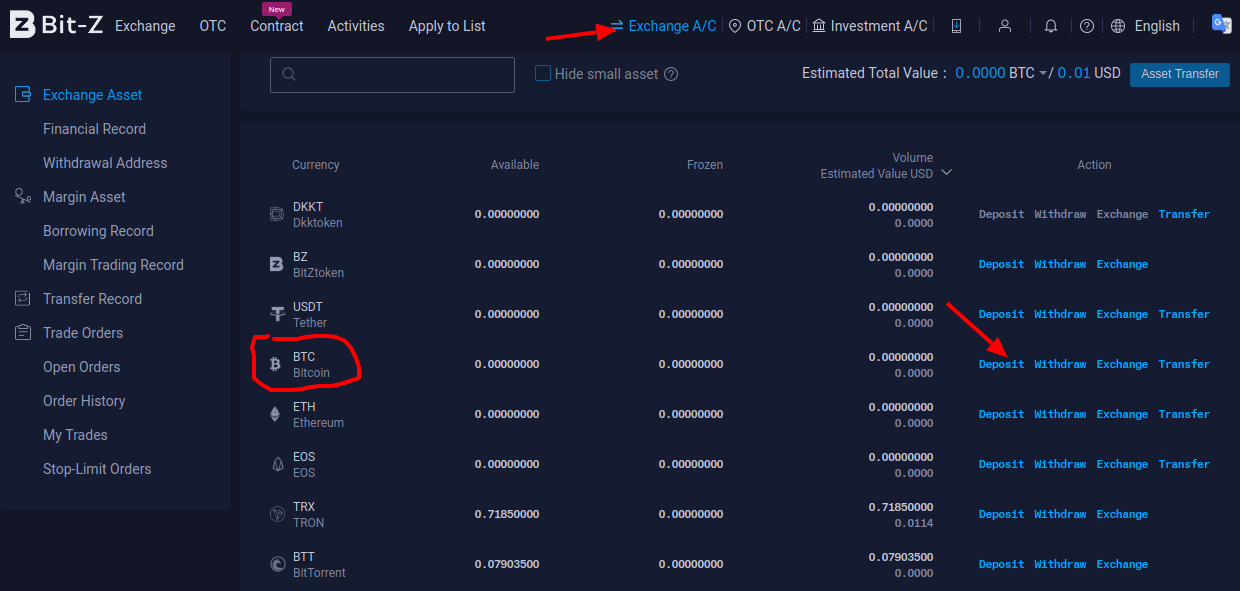Click the USDT Tether coin icon
1240x591 pixels.
[x=277, y=314]
